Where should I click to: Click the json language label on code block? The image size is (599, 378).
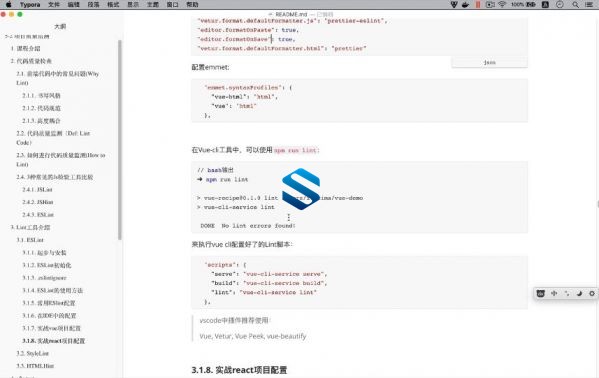(489, 62)
